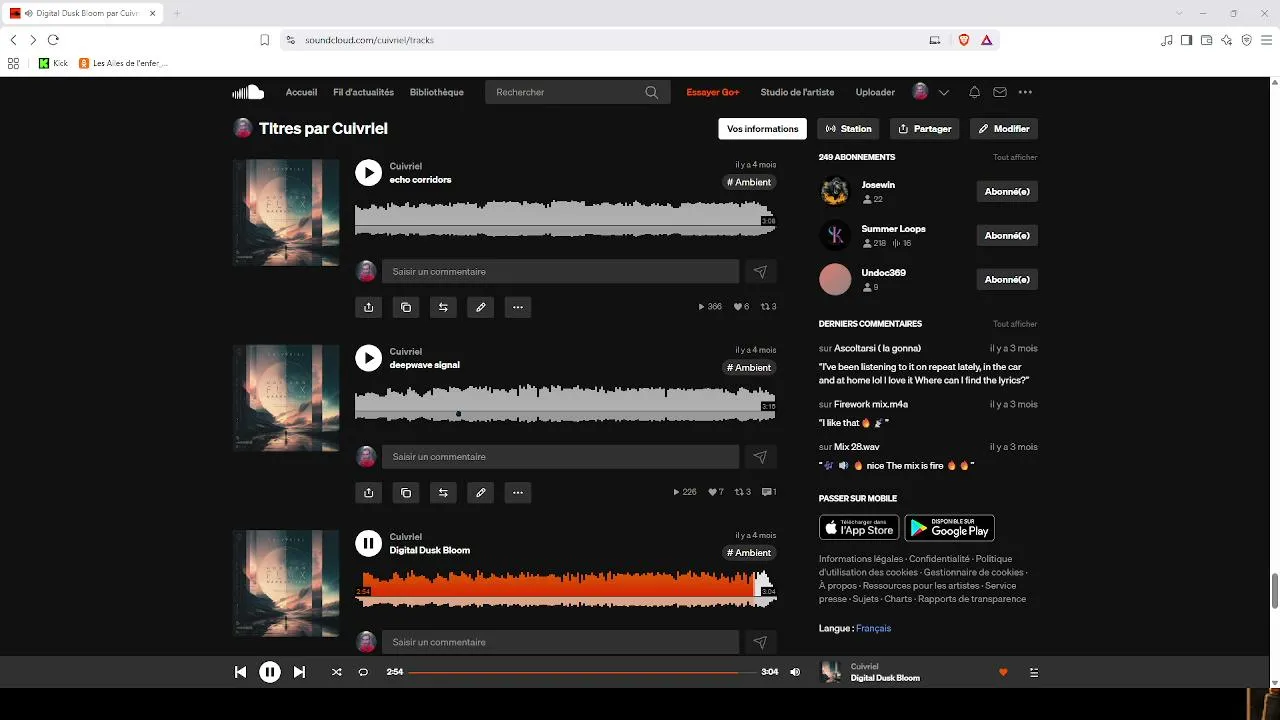Seek on the bottom player progress bar
This screenshot has width=1280, height=720.
(582, 672)
